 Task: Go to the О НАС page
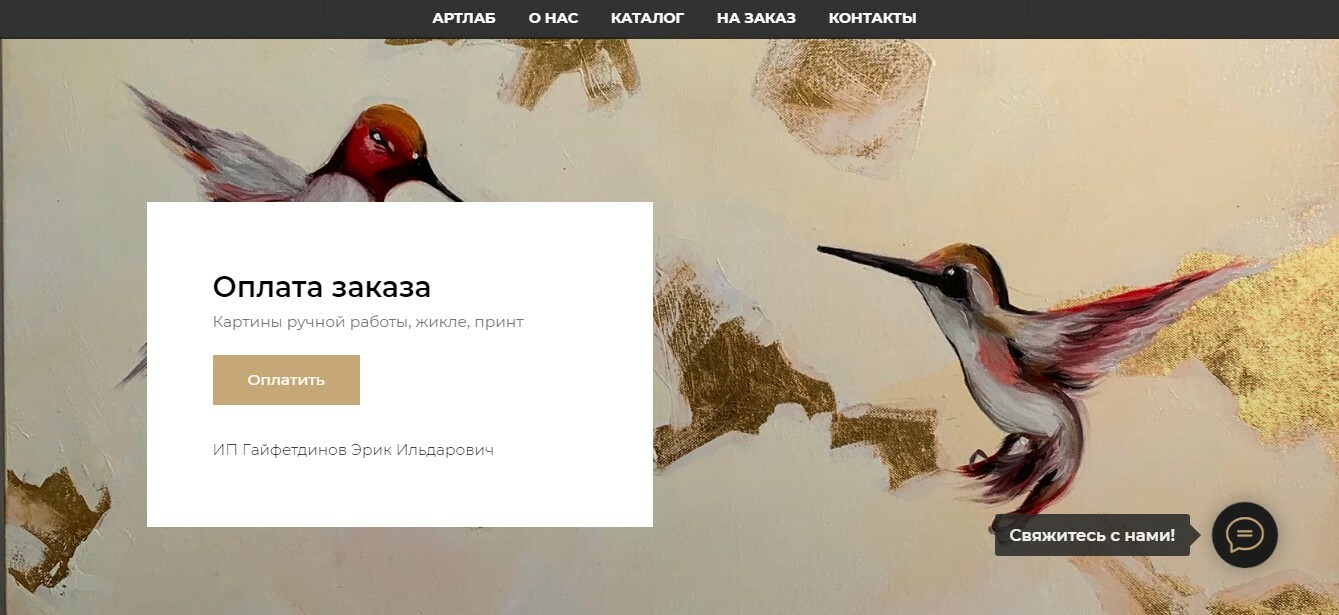553,18
